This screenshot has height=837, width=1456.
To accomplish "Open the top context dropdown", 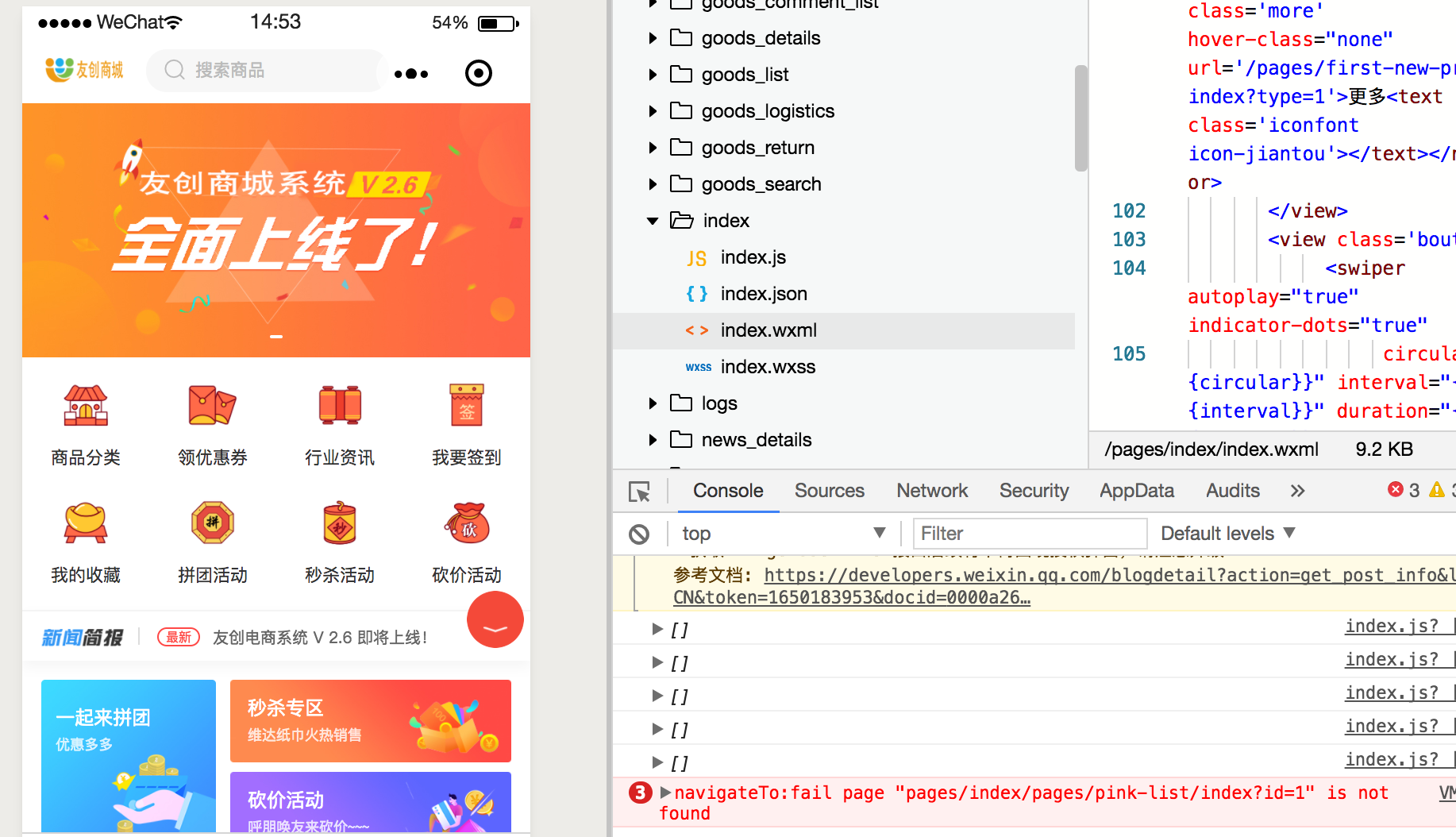I will point(783,534).
